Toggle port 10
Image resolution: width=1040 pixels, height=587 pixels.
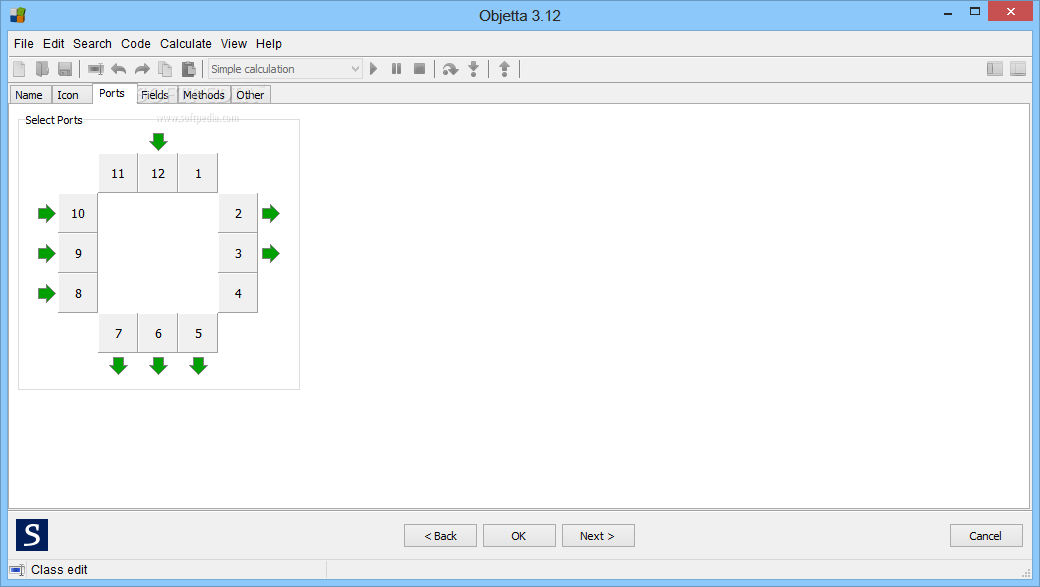78,214
